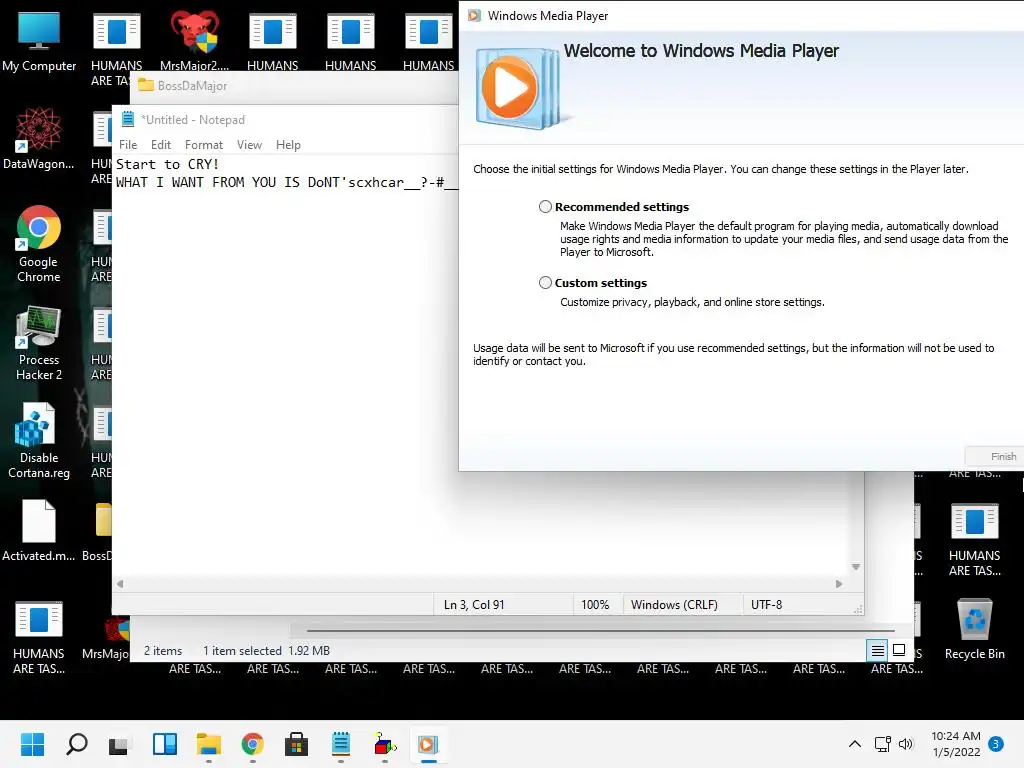Open Microsoft Store from the taskbar
The height and width of the screenshot is (768, 1024).
296,744
